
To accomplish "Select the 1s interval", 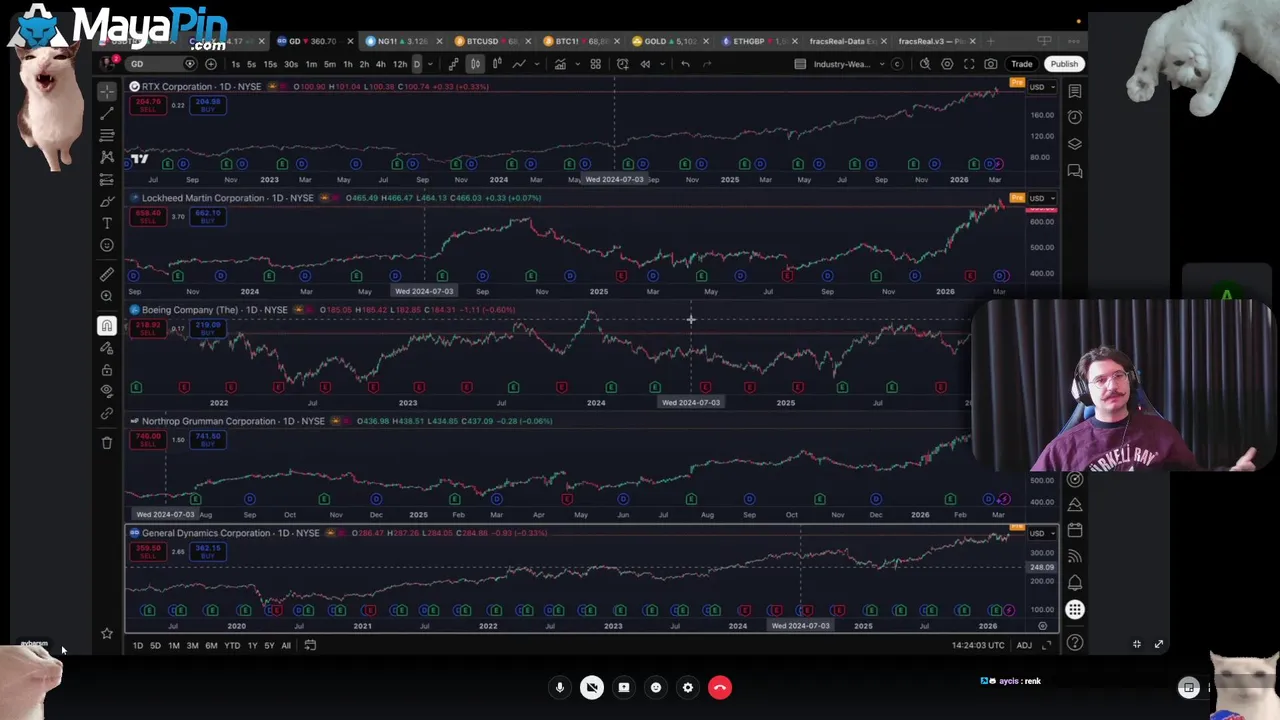I will point(236,64).
